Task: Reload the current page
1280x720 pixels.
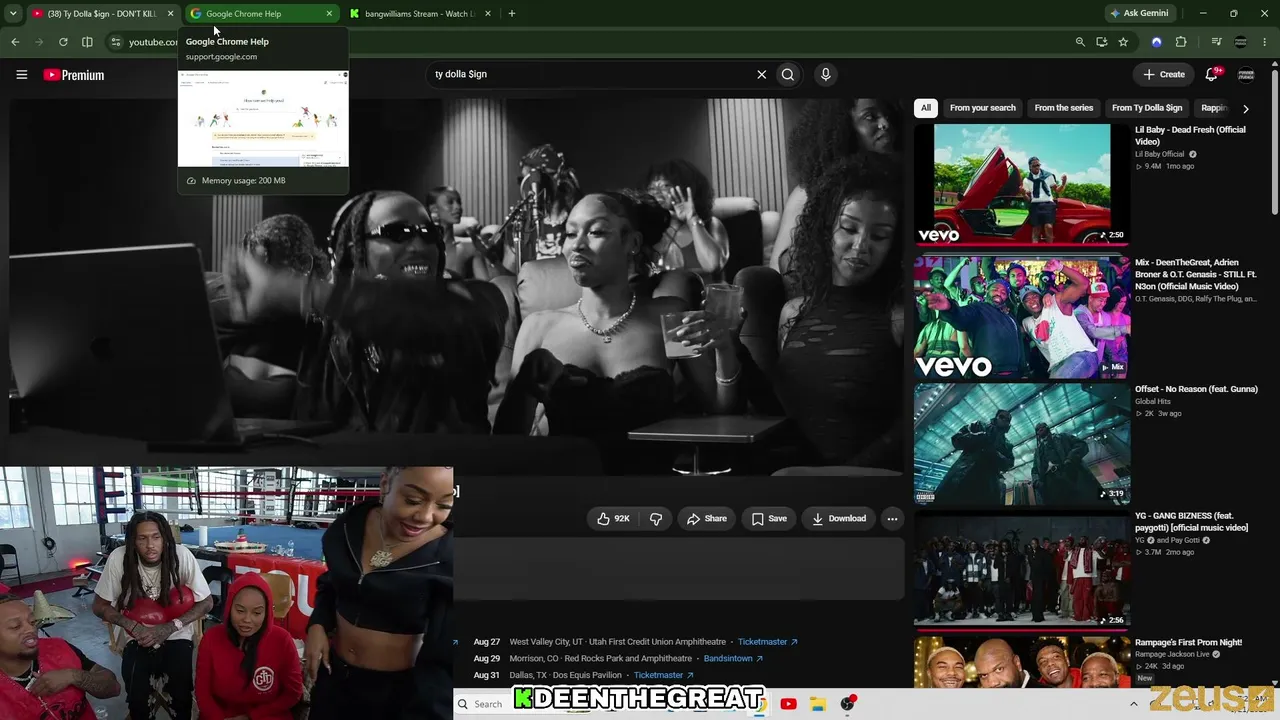Action: tap(63, 42)
